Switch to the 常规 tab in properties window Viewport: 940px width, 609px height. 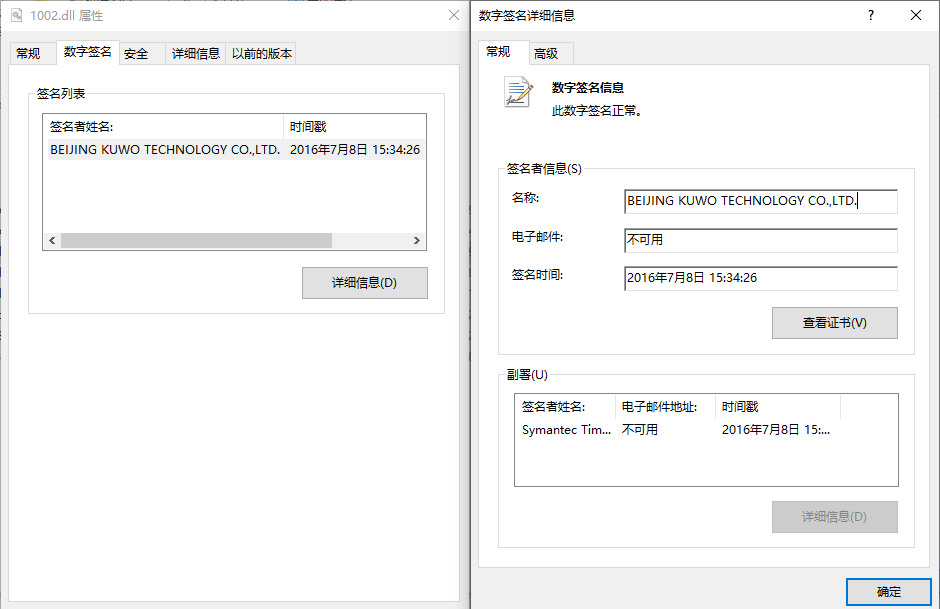[28, 54]
